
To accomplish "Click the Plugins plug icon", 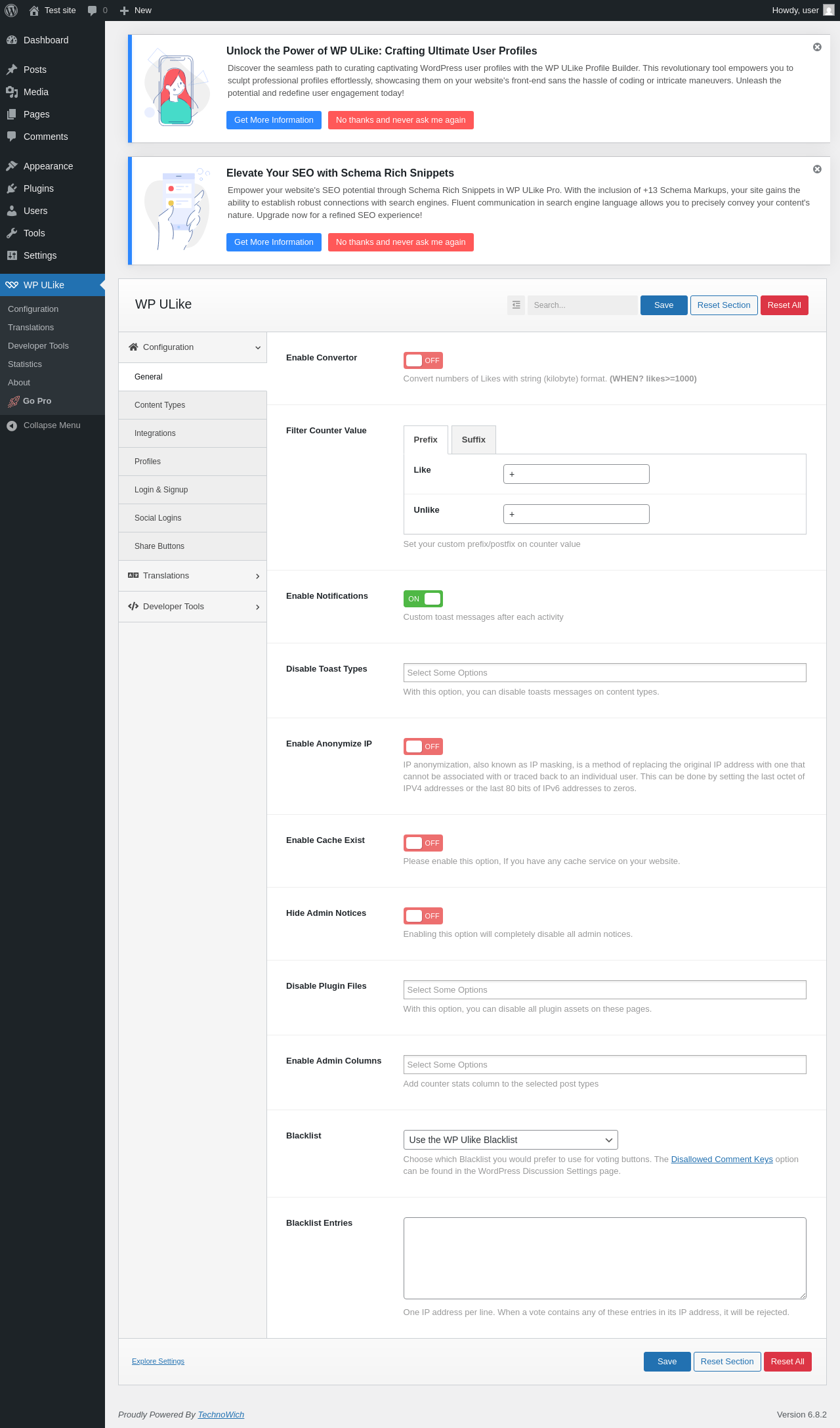I will 12,188.
